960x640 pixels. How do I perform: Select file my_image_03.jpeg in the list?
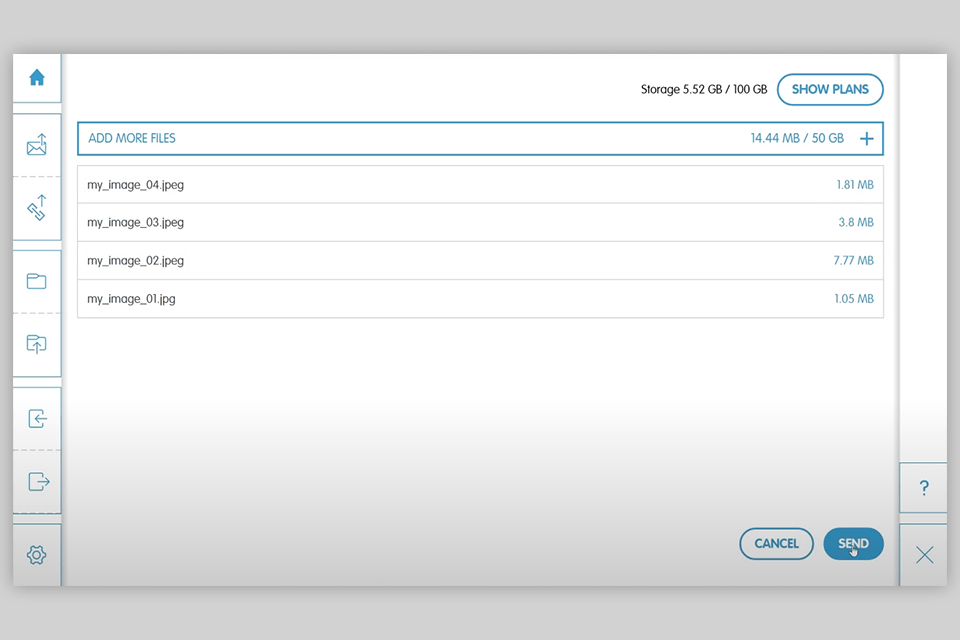tap(136, 223)
